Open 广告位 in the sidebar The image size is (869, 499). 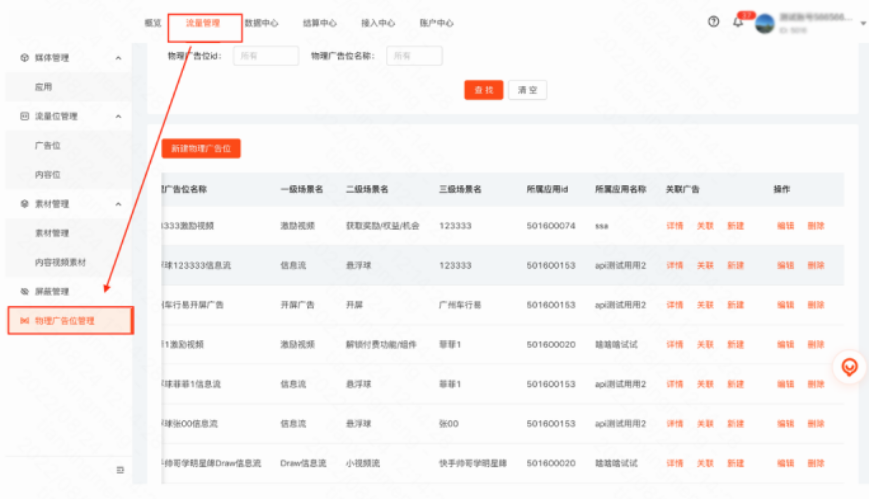click(48, 145)
